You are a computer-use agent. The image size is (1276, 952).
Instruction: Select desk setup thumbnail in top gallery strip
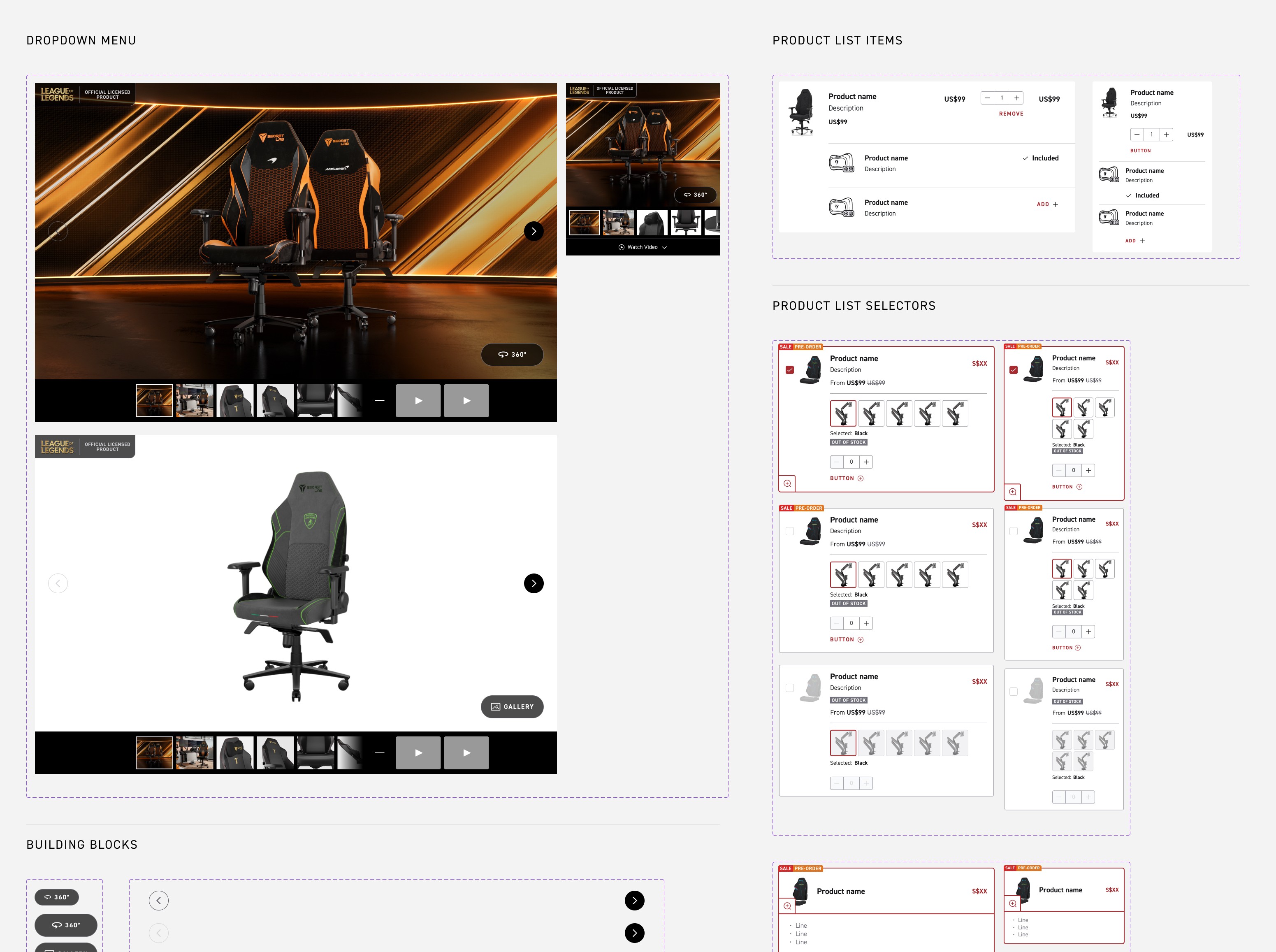pyautogui.click(x=194, y=401)
